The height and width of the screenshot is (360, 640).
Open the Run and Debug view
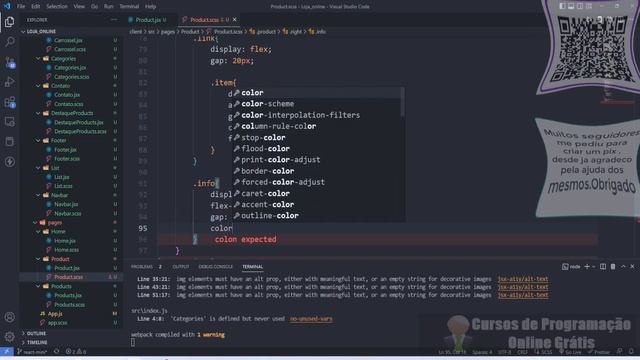point(10,82)
